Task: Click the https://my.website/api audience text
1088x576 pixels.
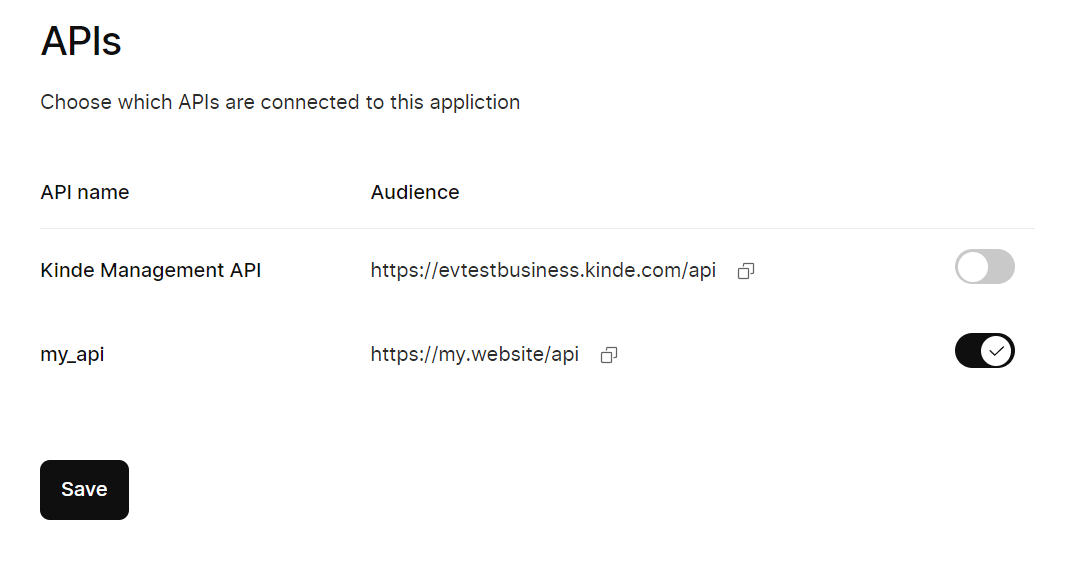Action: (474, 354)
